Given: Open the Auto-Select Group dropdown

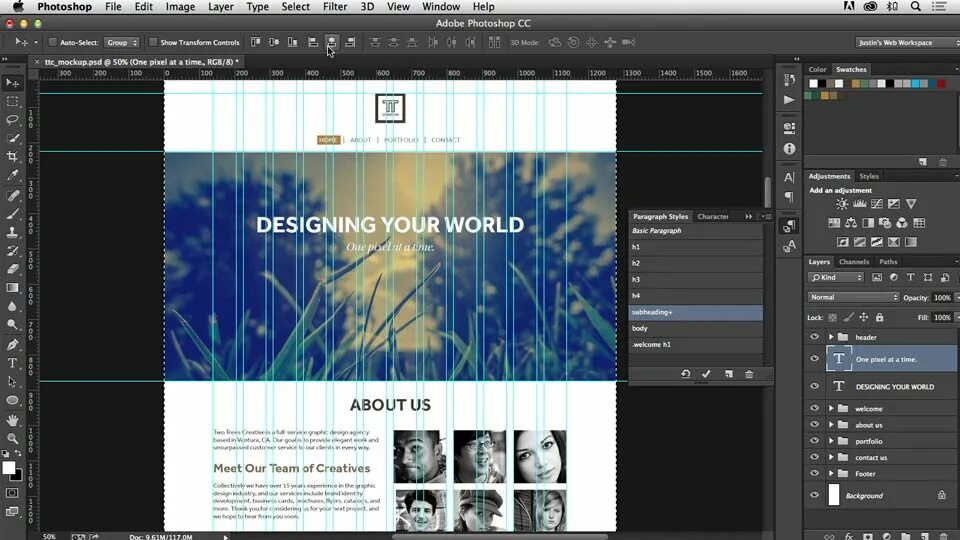Looking at the screenshot, I should coord(122,42).
